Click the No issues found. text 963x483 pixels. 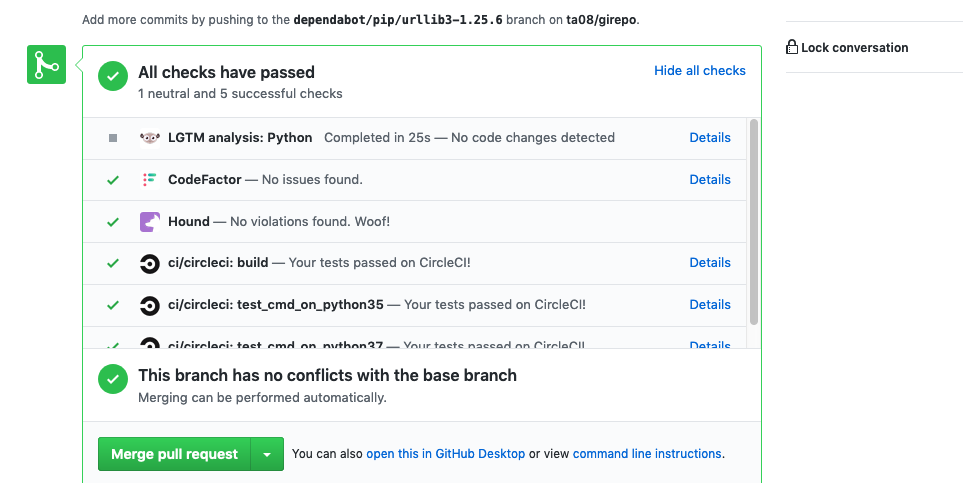[x=312, y=179]
